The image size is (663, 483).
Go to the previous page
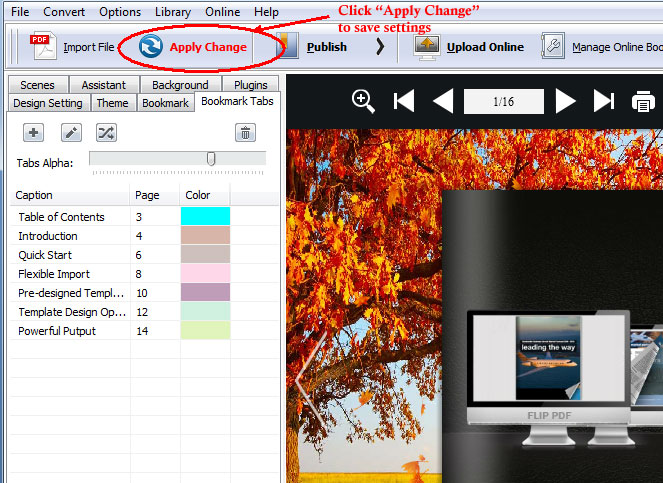coord(443,102)
